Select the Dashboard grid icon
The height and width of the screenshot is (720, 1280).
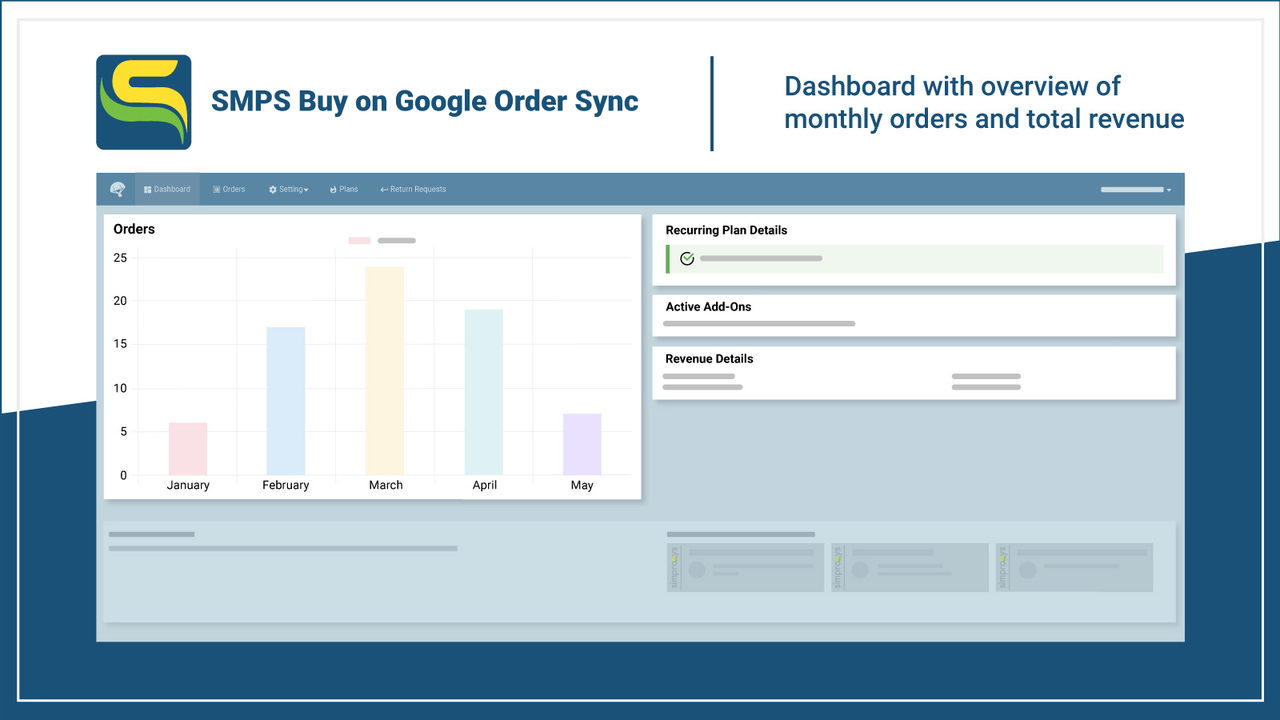click(x=149, y=189)
